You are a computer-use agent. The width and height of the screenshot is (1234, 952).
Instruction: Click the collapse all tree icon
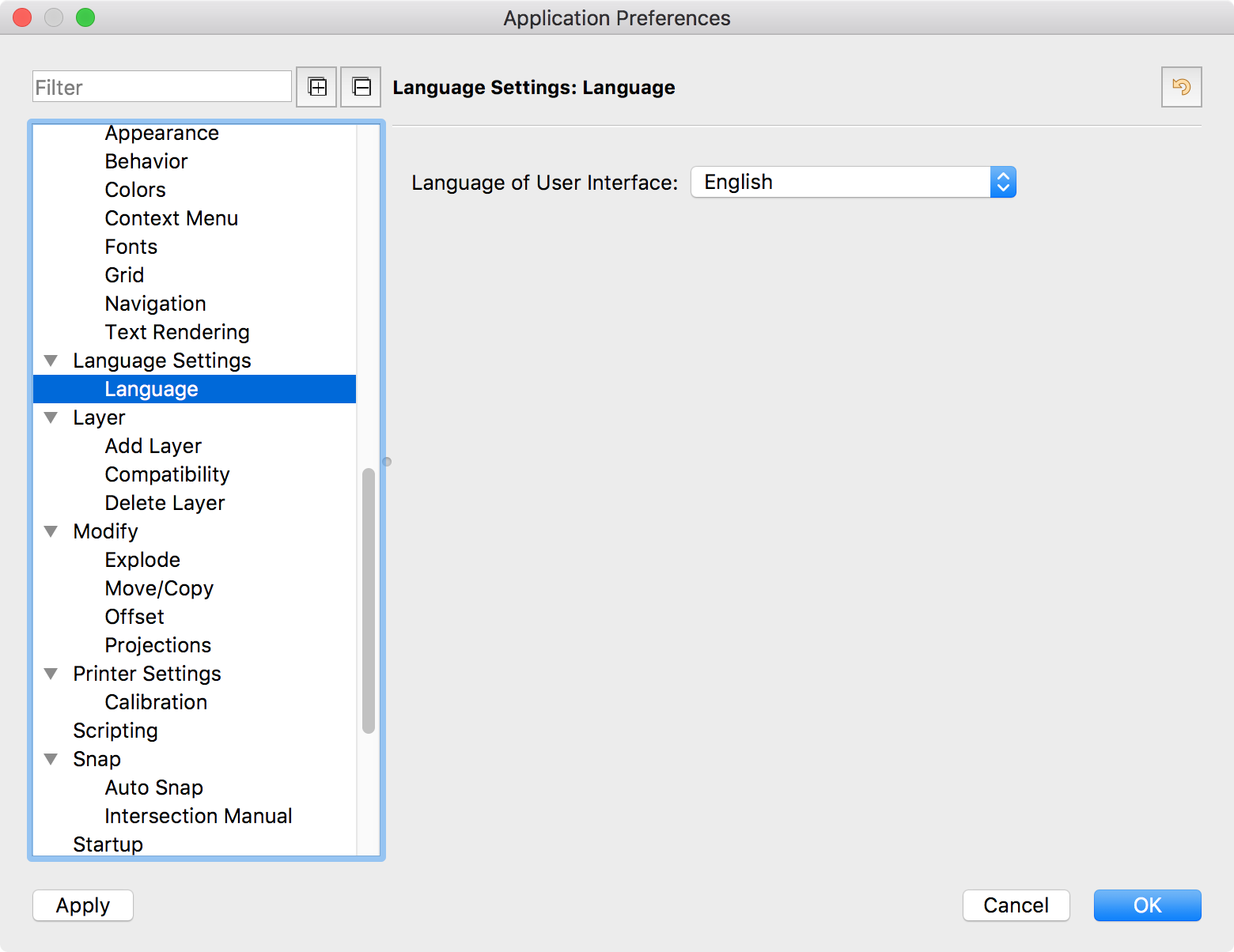(x=361, y=87)
